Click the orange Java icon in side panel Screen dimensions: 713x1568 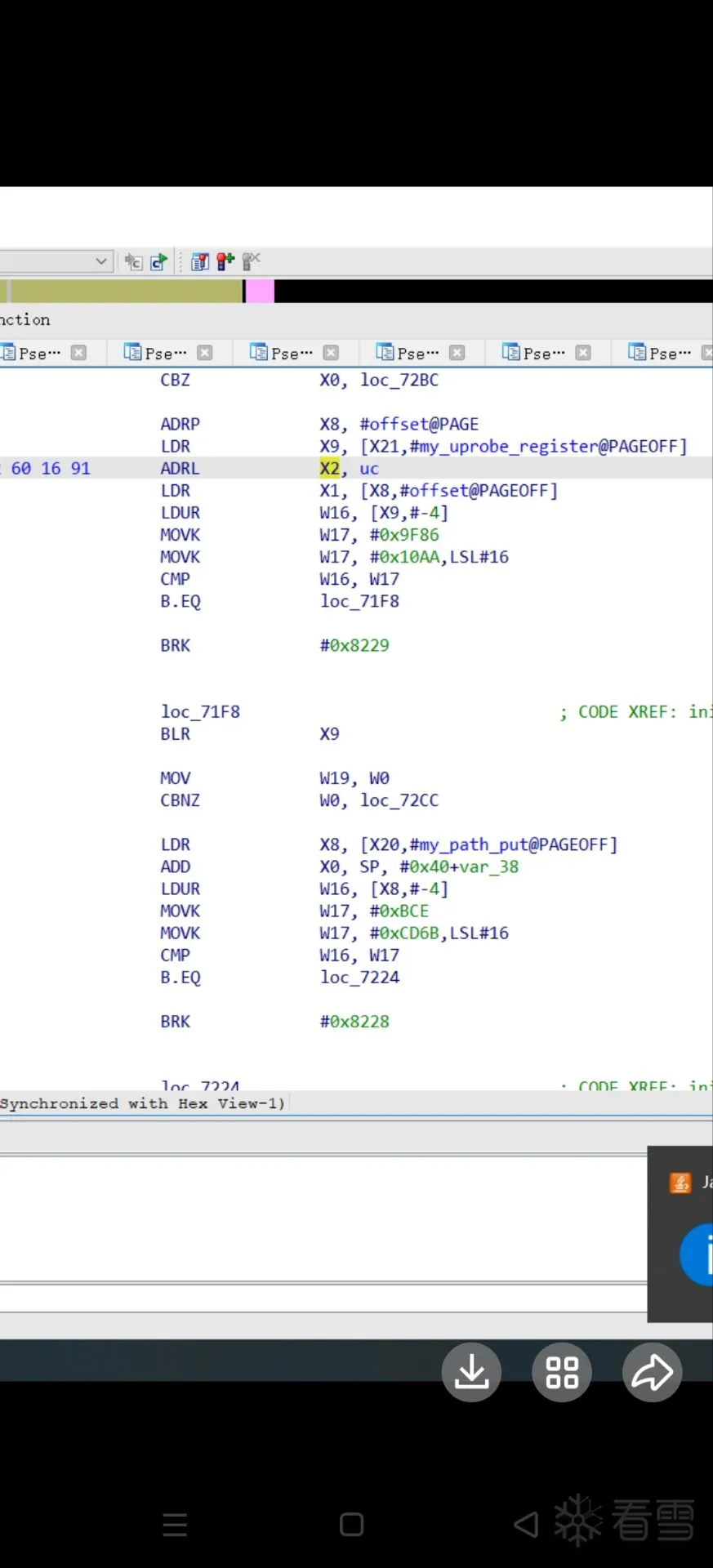680,1182
